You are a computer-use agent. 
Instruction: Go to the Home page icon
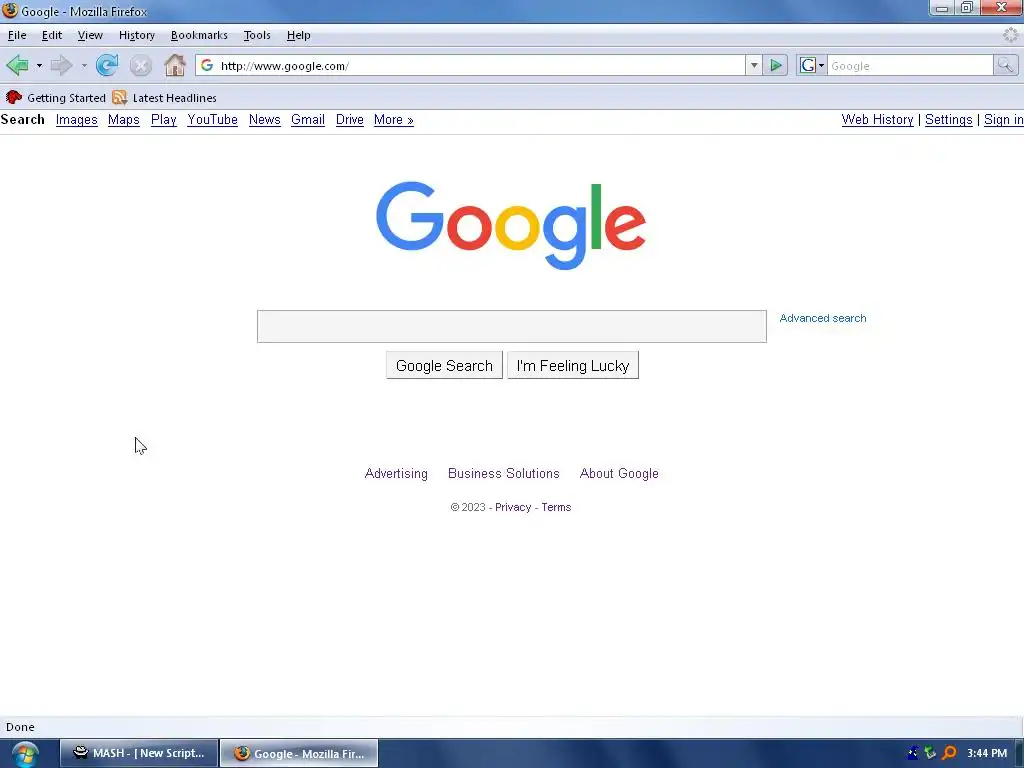(x=174, y=65)
